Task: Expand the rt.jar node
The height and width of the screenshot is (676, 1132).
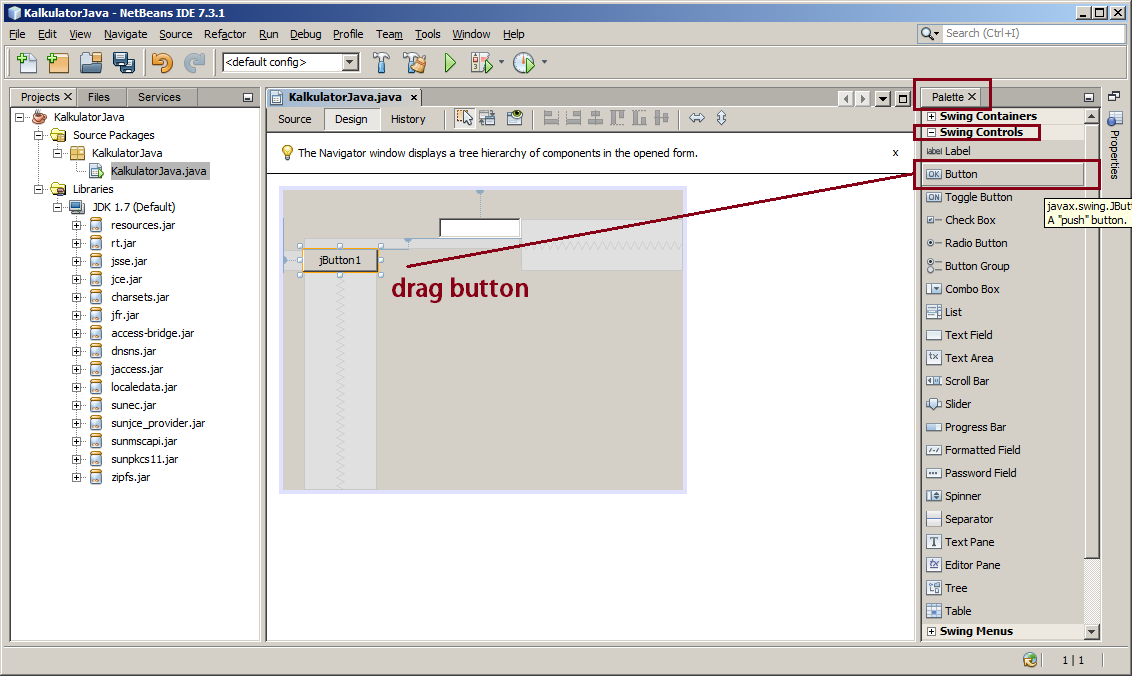Action: [77, 243]
